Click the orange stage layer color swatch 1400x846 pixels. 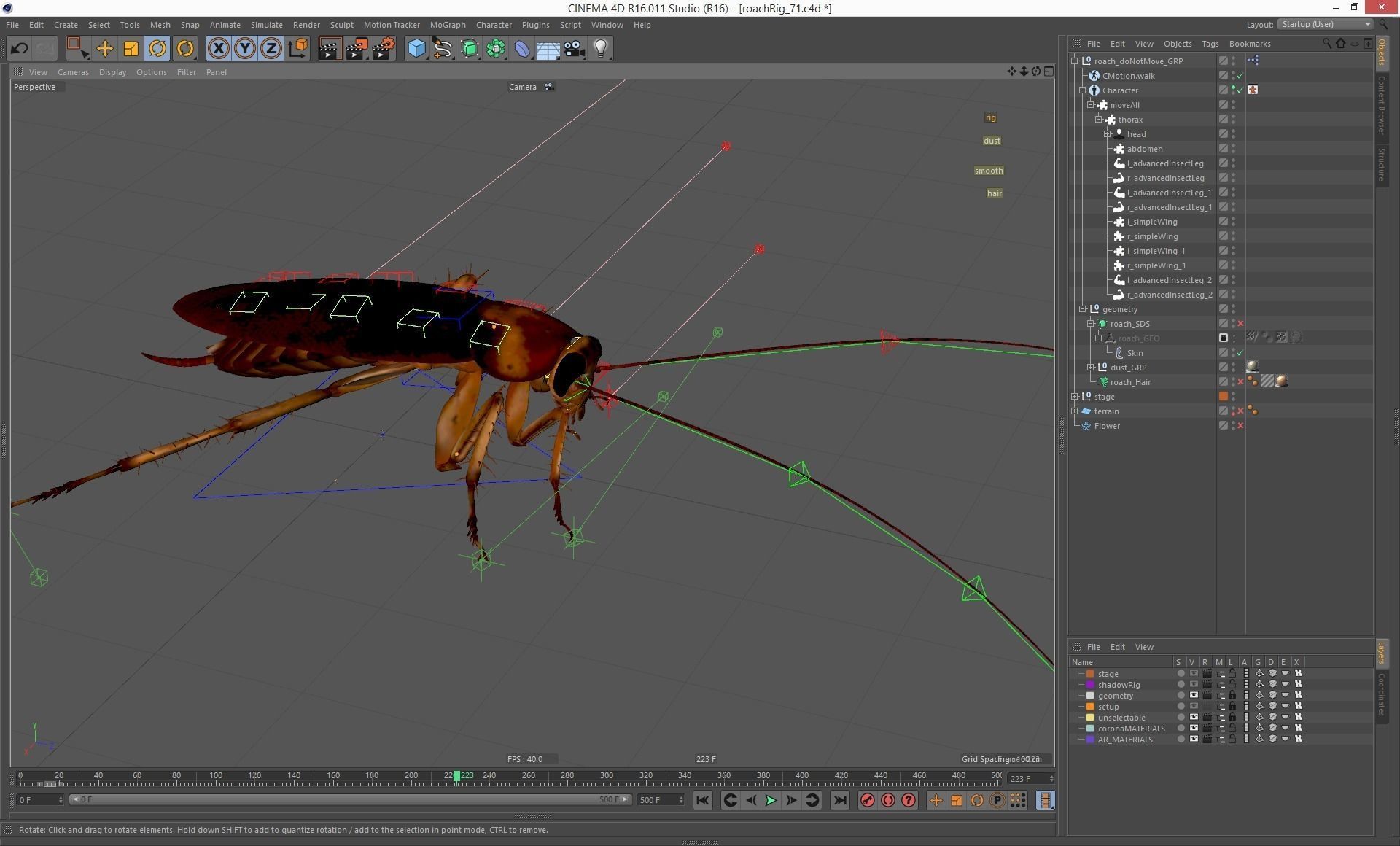coord(1090,674)
